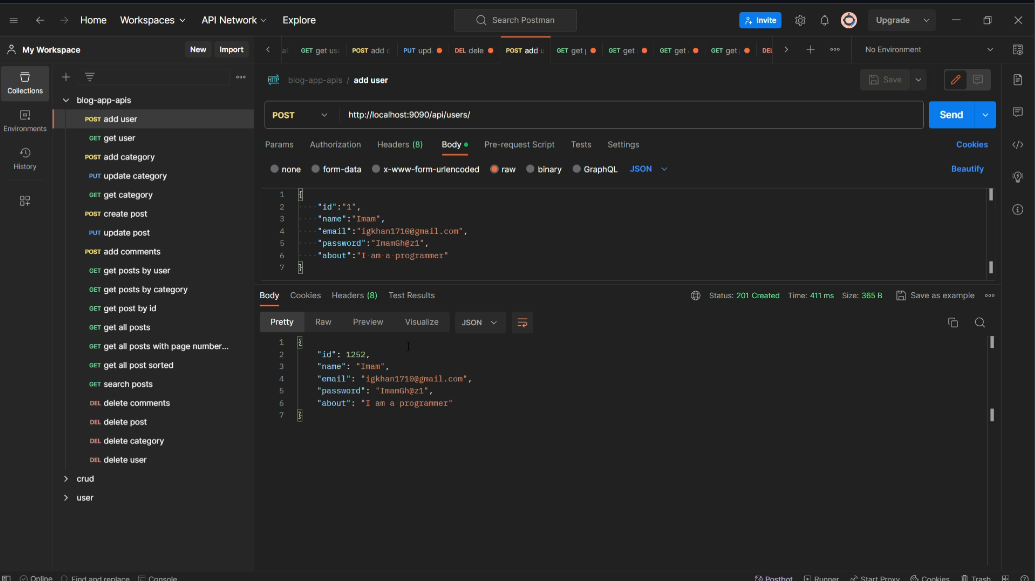Select the form-data body type
Viewport: 1035px width, 581px height.
pos(336,169)
